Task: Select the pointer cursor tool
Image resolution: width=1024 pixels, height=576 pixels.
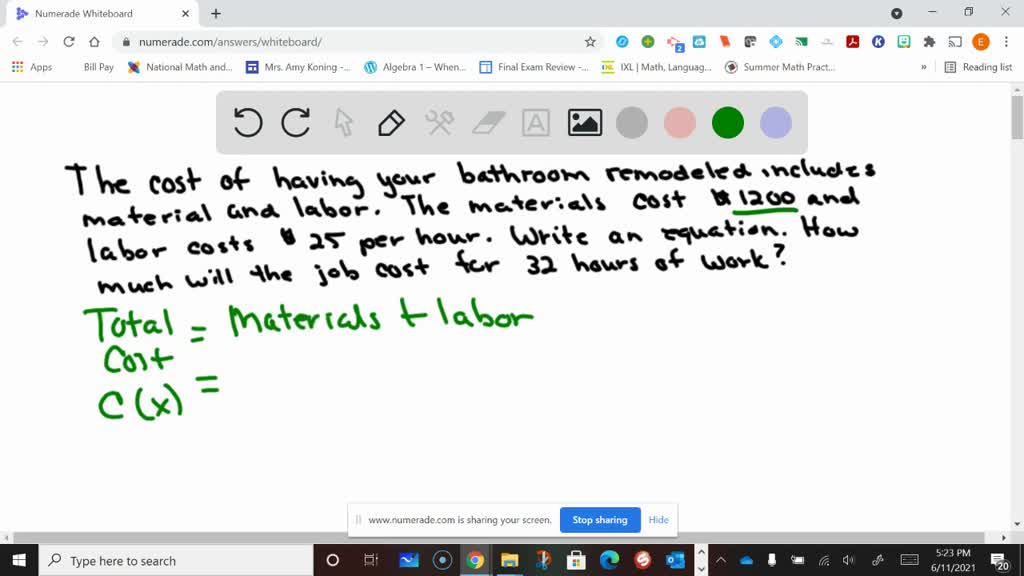Action: coord(344,123)
